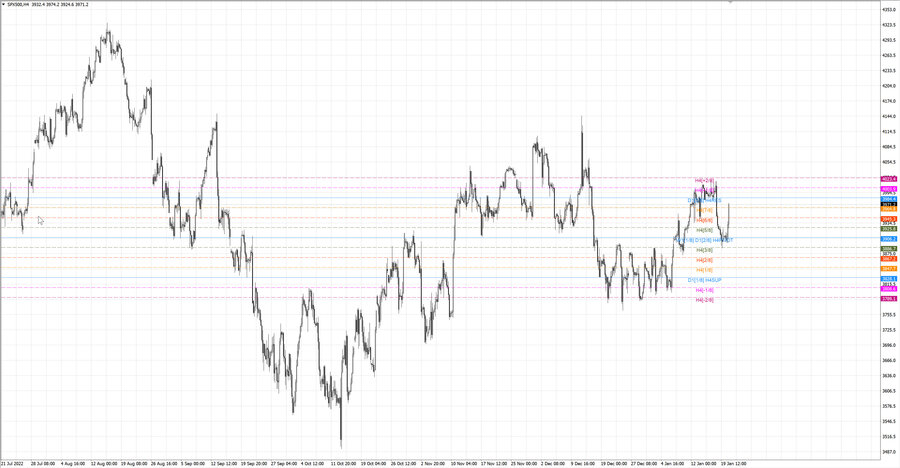900x468 pixels.
Task: Click 4204.0 on the price scale
Action: tap(889, 86)
